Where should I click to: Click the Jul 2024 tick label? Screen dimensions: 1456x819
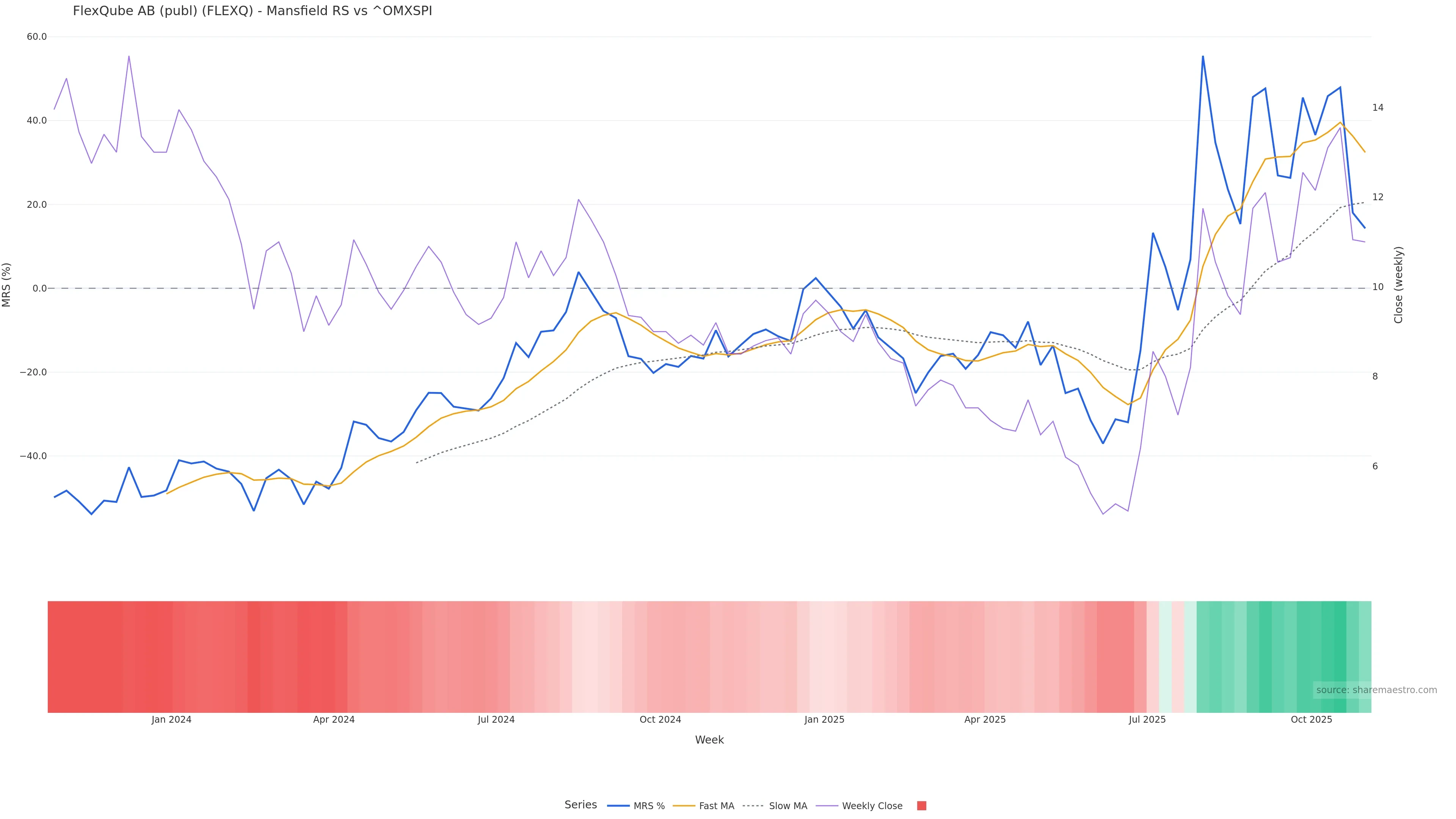pos(496,720)
